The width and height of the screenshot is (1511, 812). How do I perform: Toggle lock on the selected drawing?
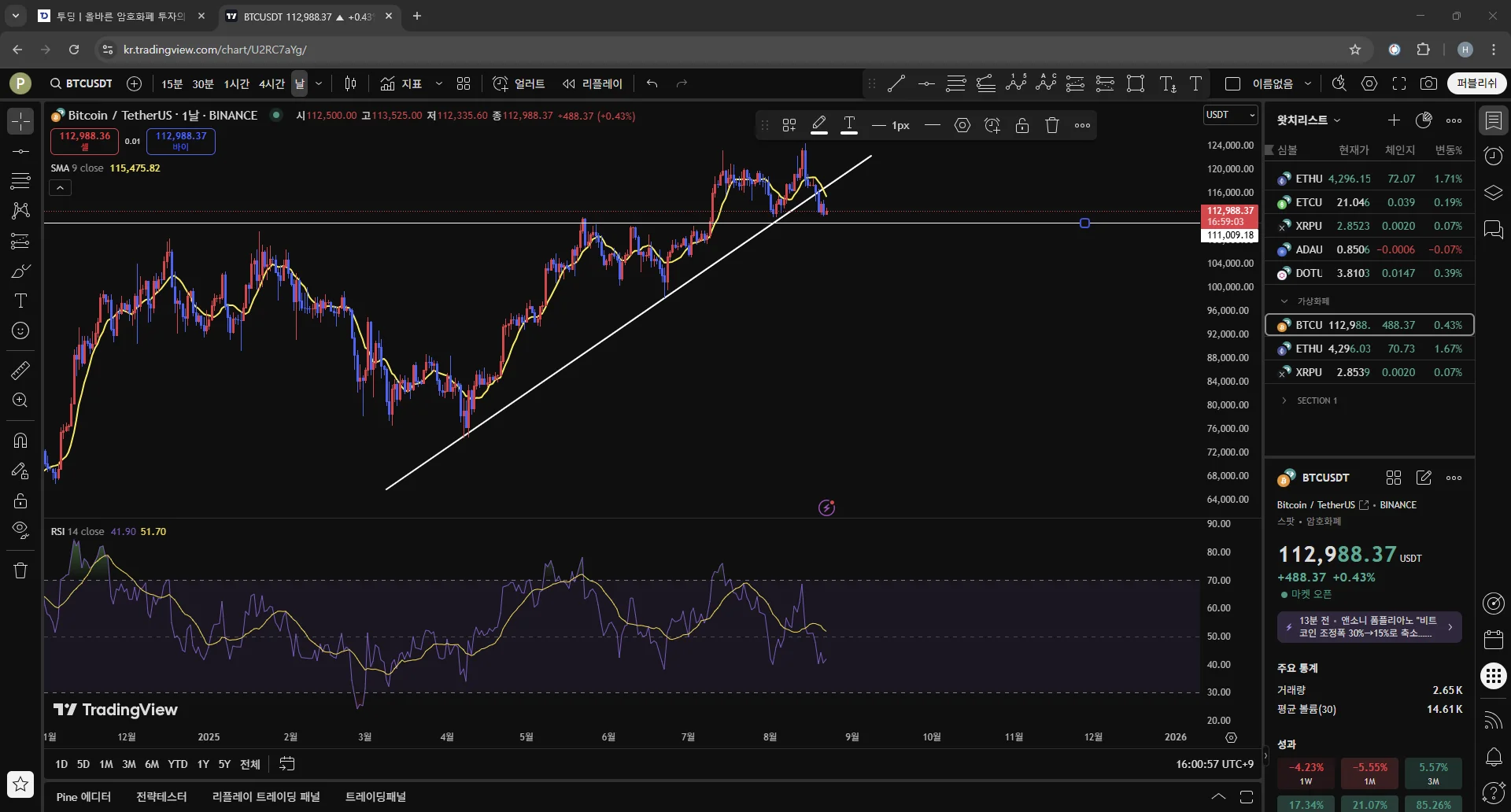pyautogui.click(x=1022, y=125)
